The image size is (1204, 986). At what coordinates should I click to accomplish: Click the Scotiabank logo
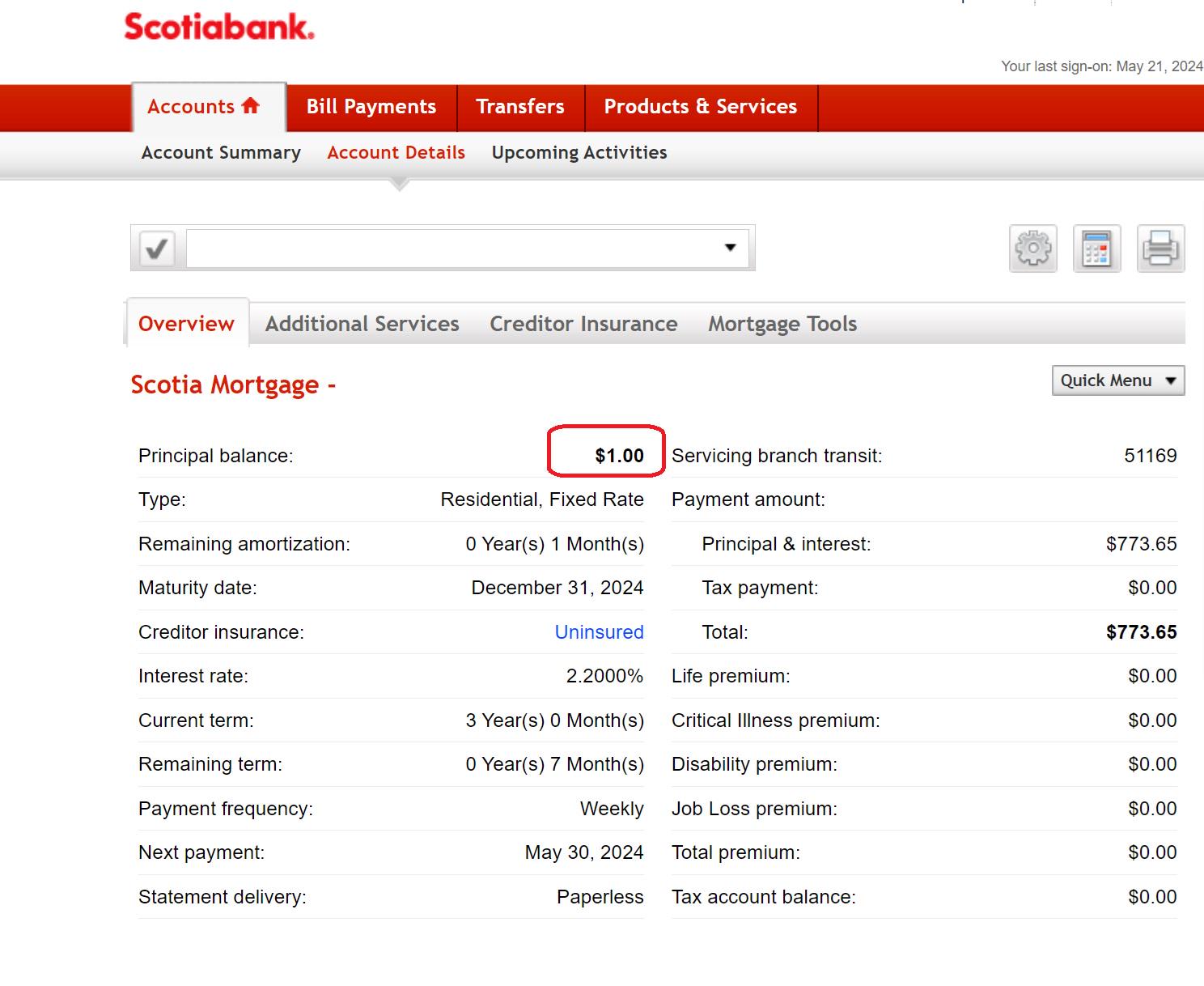(x=218, y=27)
